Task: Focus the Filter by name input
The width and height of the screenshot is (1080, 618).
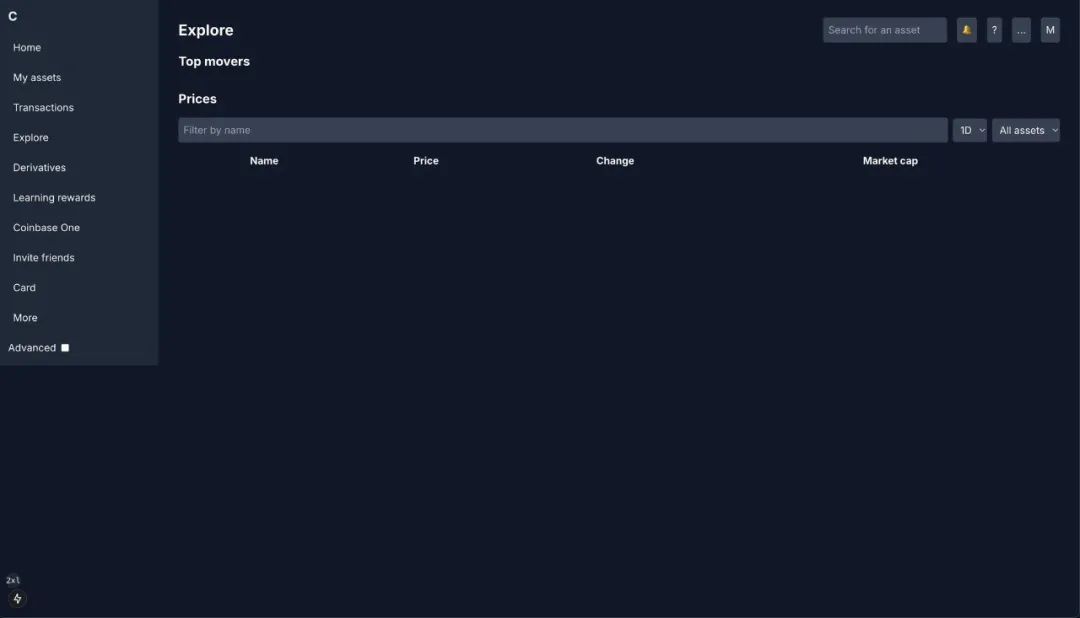Action: (562, 130)
